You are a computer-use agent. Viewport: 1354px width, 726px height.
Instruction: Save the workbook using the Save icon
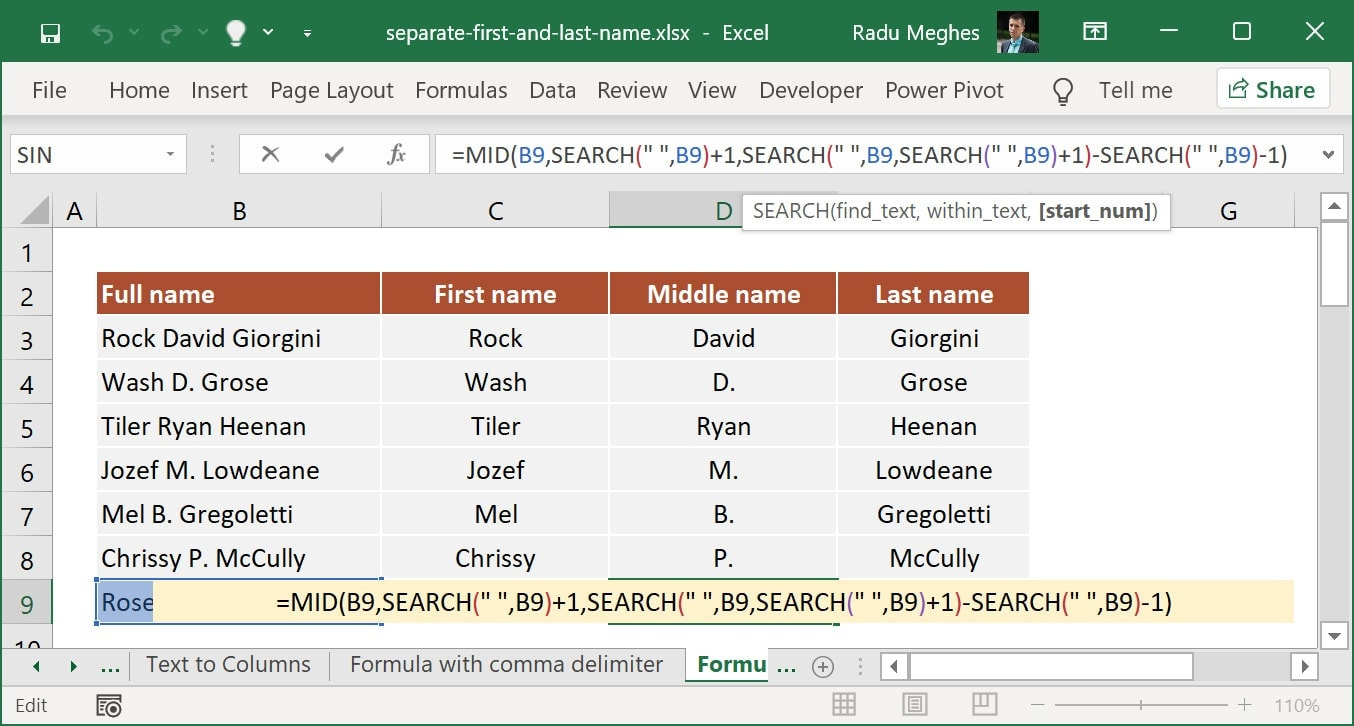49,32
